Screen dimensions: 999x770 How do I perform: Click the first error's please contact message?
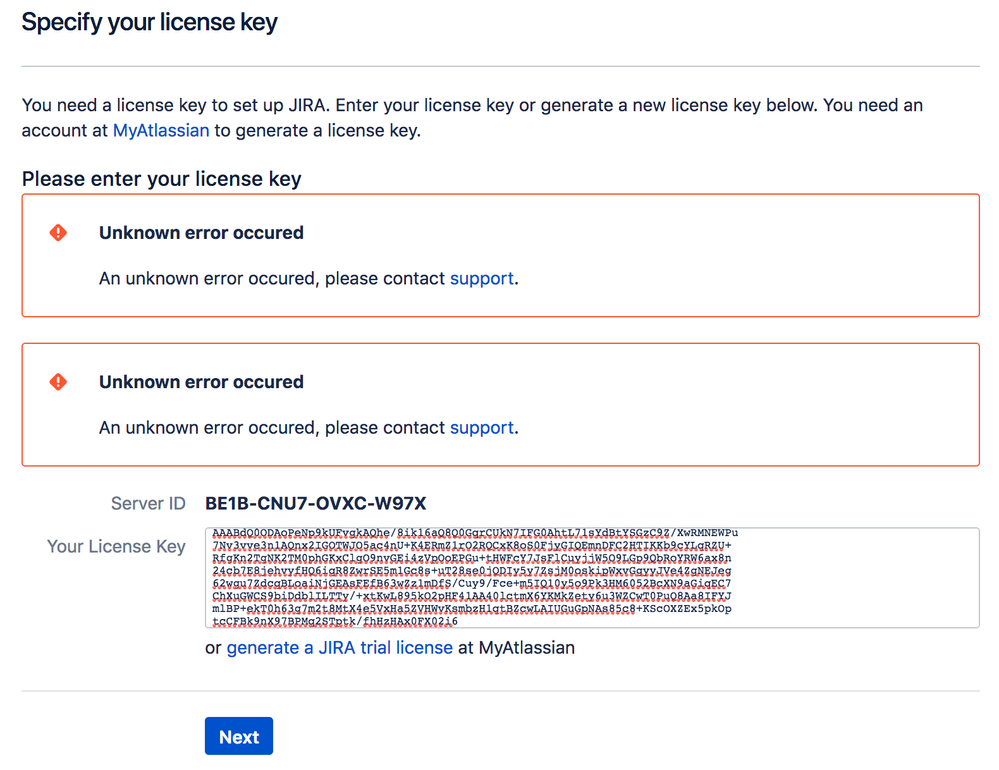pyautogui.click(x=272, y=279)
